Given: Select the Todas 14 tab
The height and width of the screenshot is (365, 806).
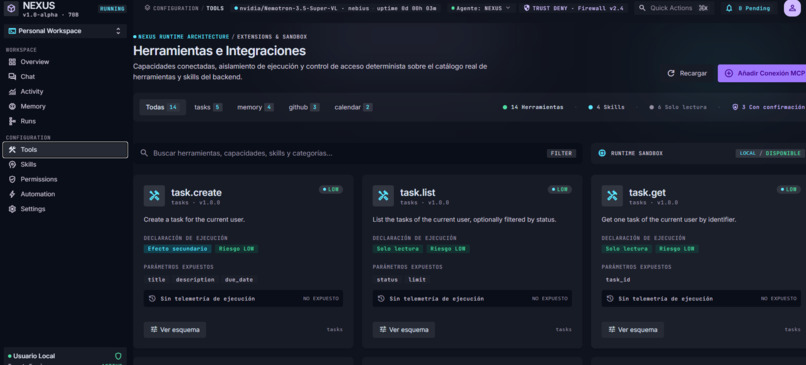Looking at the screenshot, I should [162, 107].
